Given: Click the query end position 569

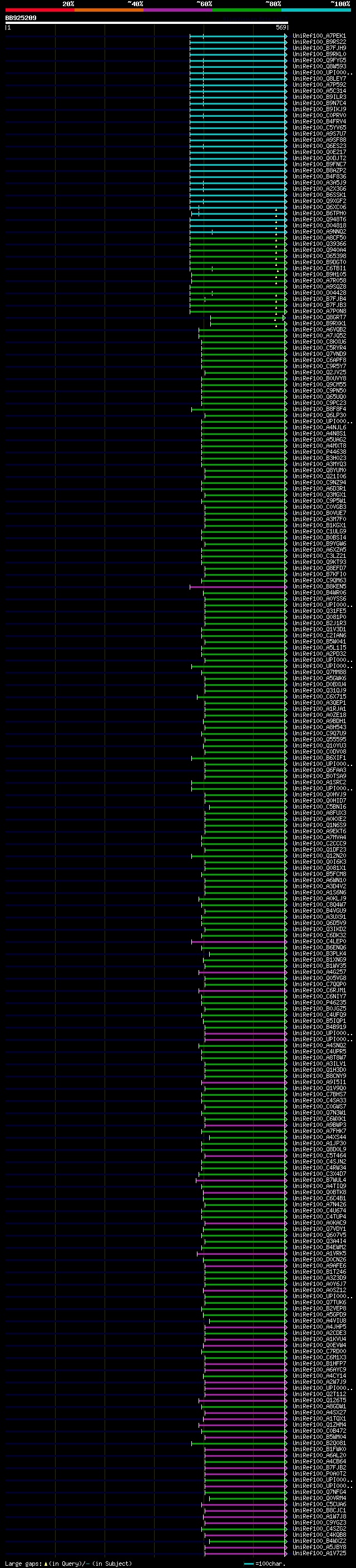Looking at the screenshot, I should click(280, 28).
